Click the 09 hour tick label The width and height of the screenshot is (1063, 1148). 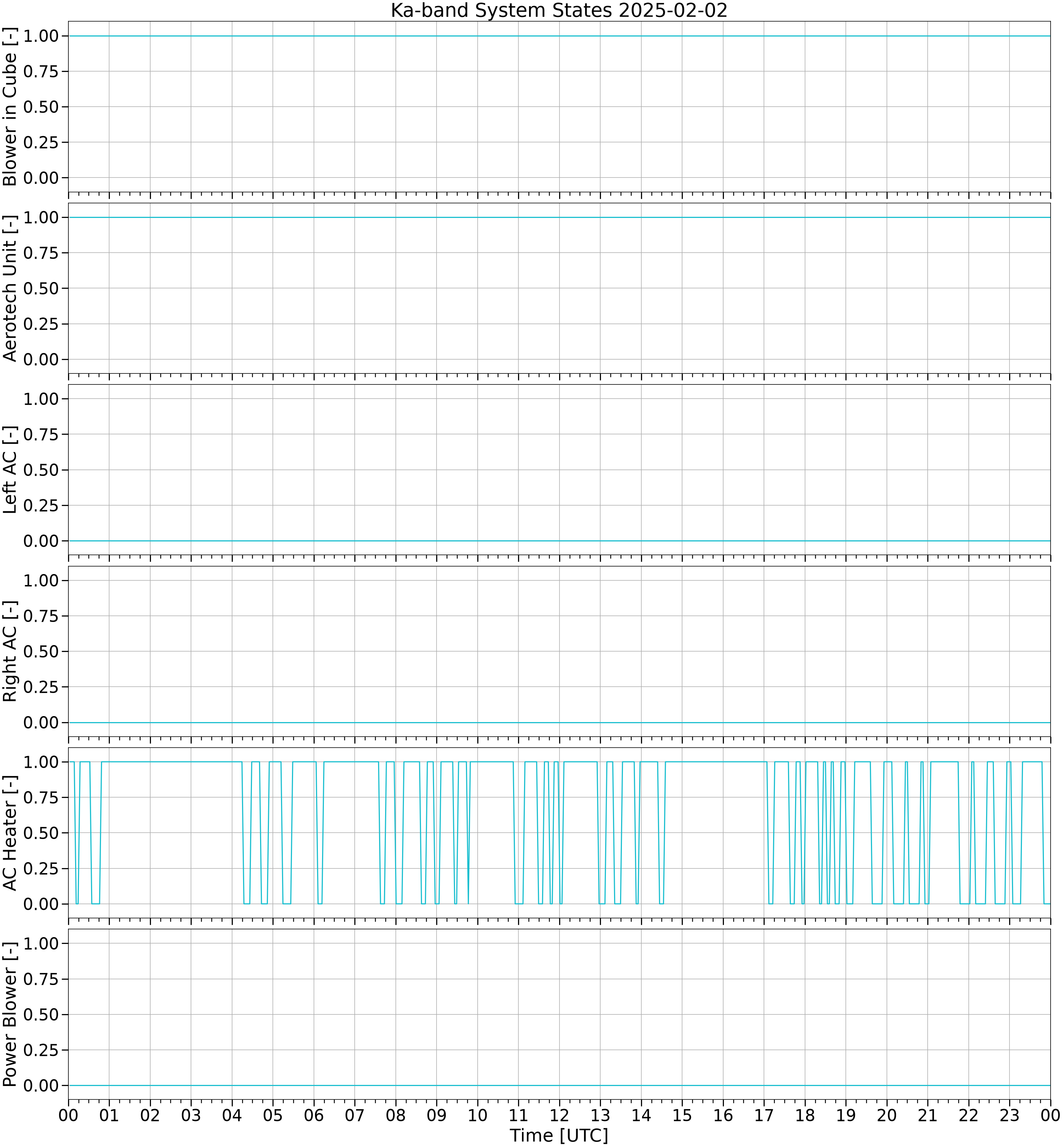[437, 1115]
